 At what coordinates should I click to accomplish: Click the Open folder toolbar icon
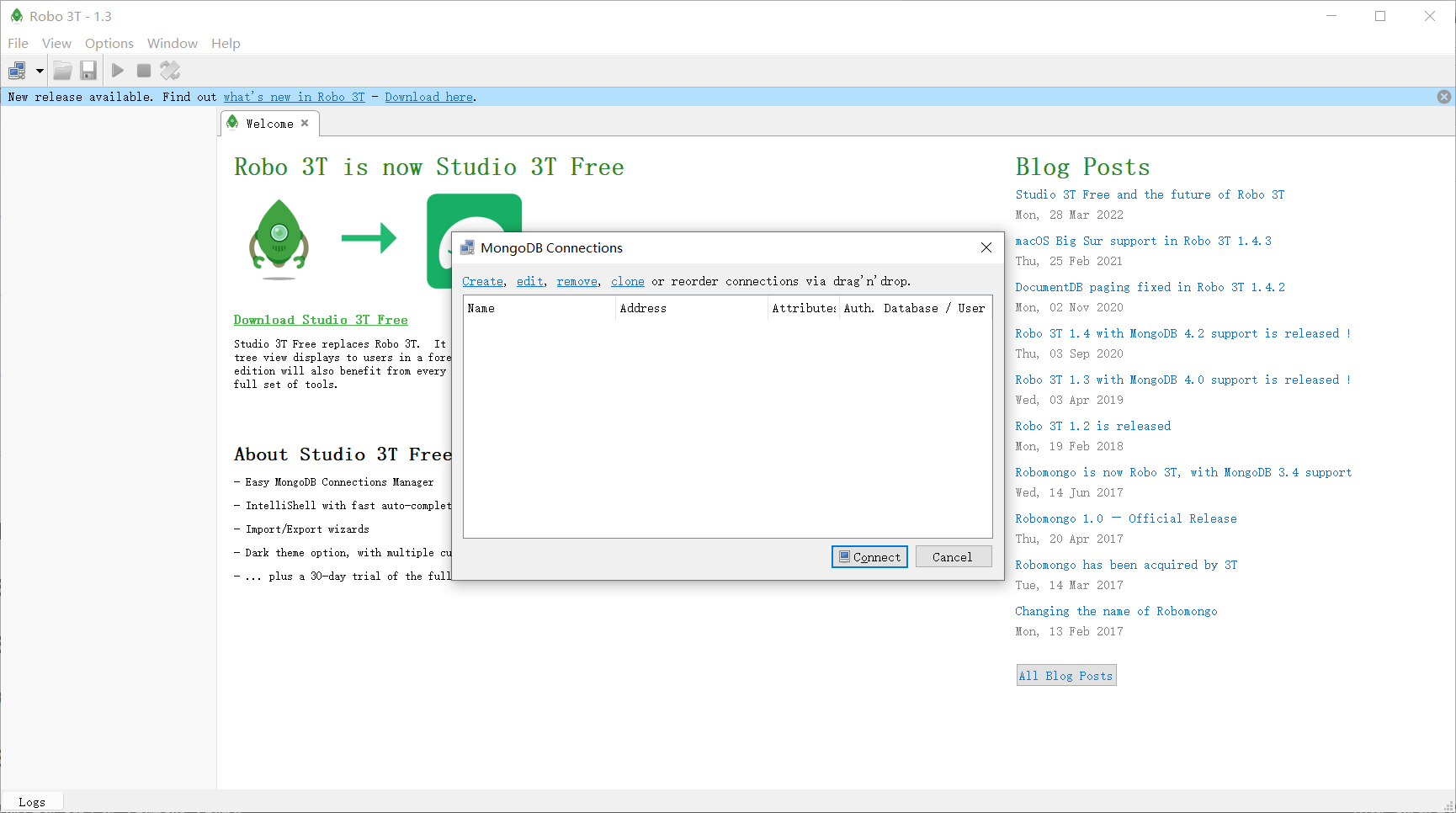(62, 71)
